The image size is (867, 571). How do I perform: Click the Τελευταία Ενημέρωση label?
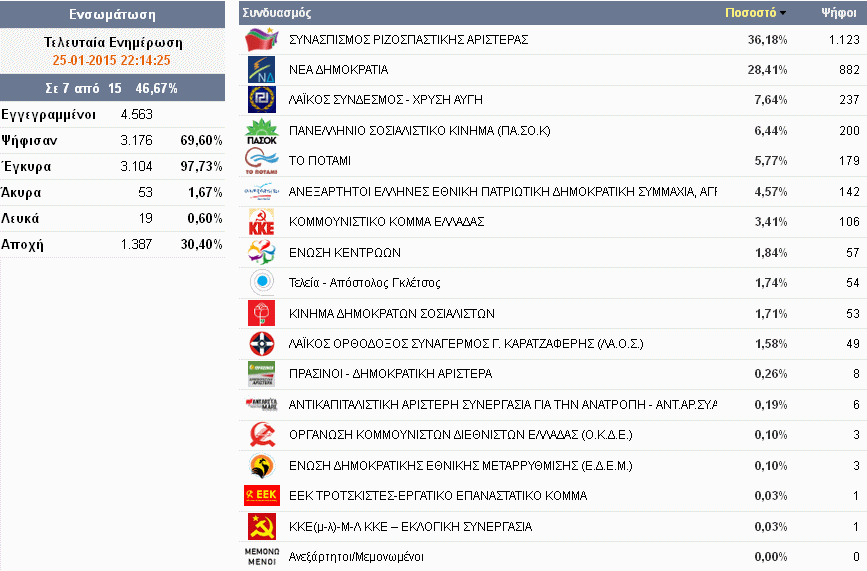pyautogui.click(x=113, y=43)
